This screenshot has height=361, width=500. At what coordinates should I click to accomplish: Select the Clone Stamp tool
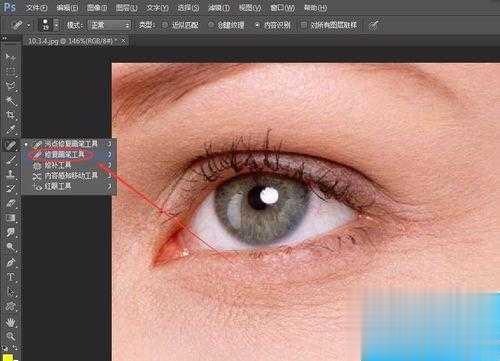(x=10, y=174)
